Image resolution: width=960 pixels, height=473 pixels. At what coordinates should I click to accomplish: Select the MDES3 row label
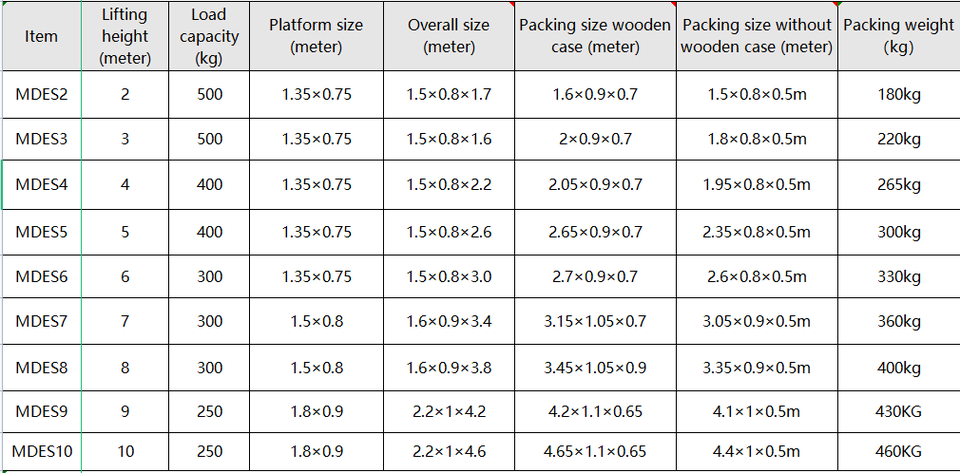click(x=42, y=140)
